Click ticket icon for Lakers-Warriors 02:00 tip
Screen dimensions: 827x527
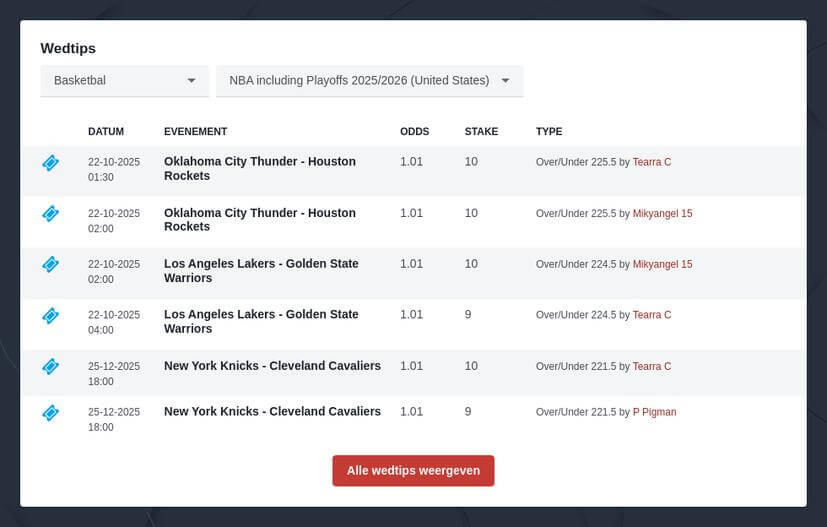click(x=50, y=264)
